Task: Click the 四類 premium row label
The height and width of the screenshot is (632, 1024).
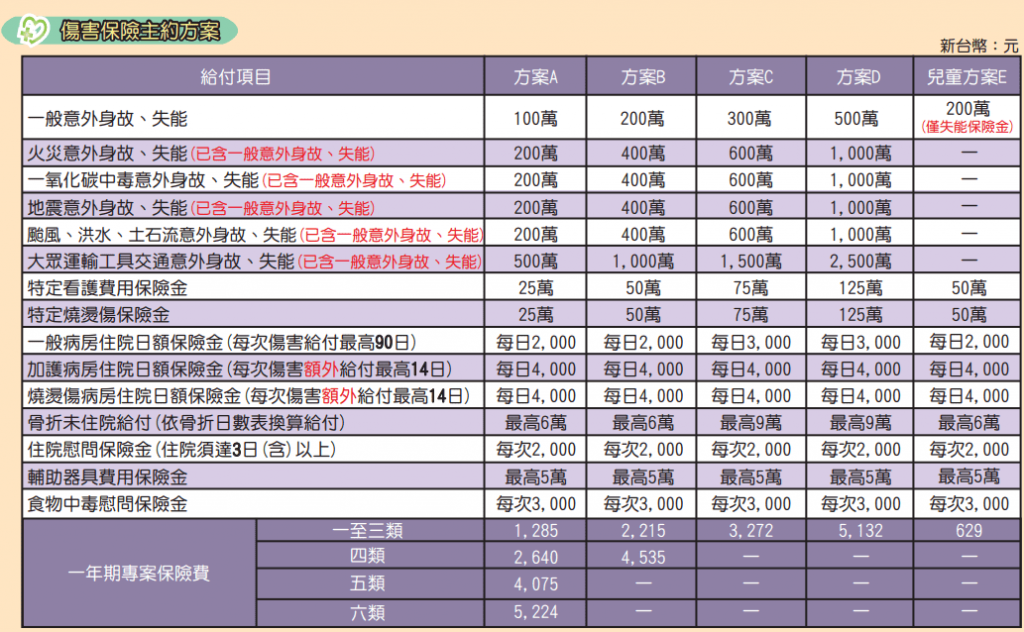Action: pyautogui.click(x=368, y=556)
